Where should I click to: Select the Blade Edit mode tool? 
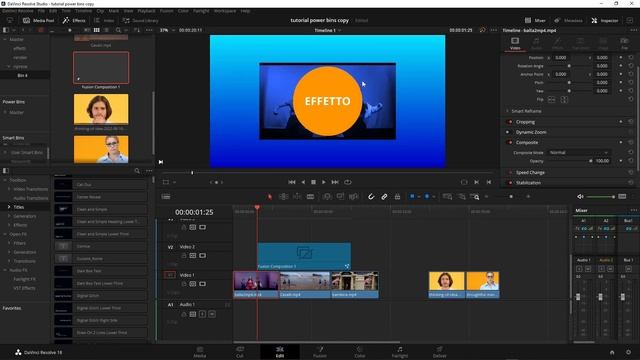click(x=310, y=197)
